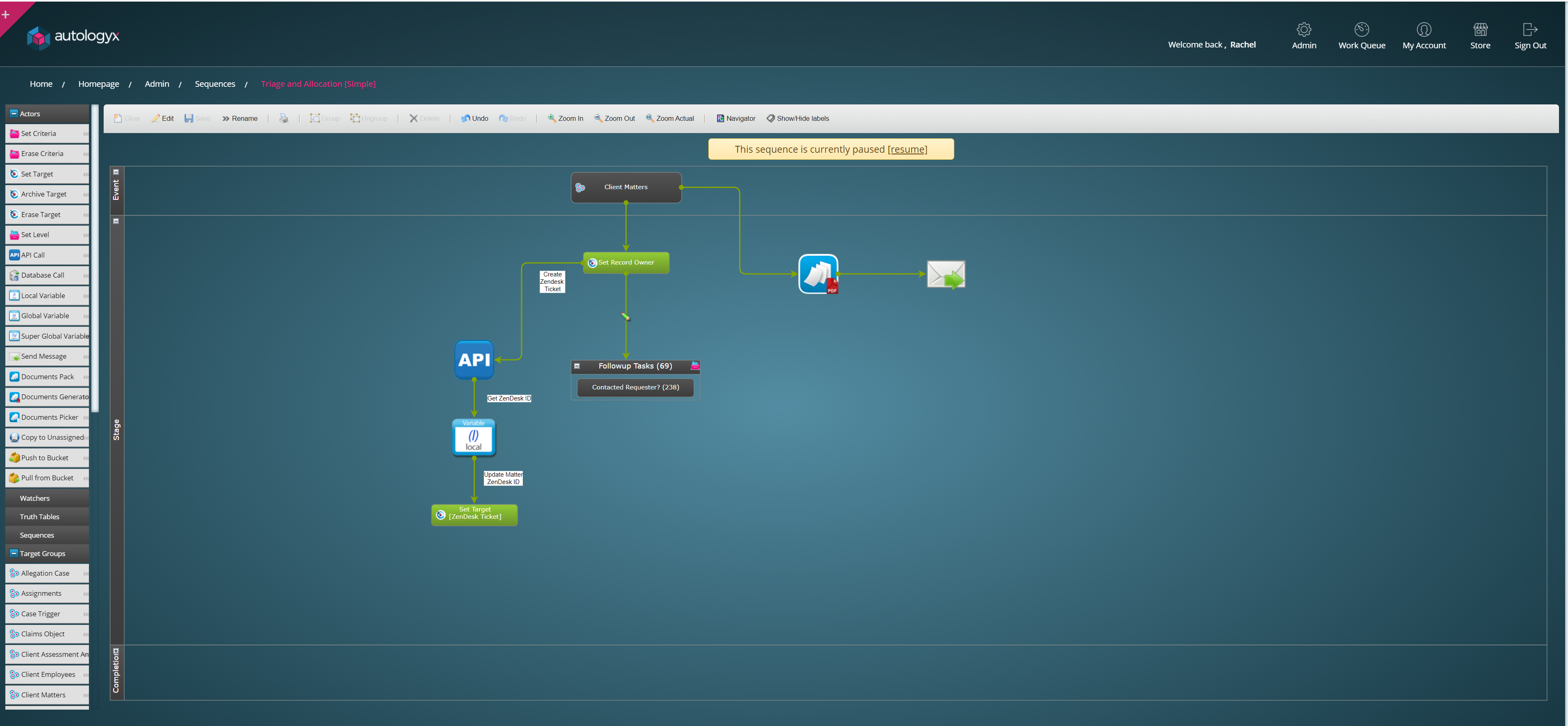Screen dimensions: 1568x726
Task: Collapse the Target Groups section
Action: point(14,553)
